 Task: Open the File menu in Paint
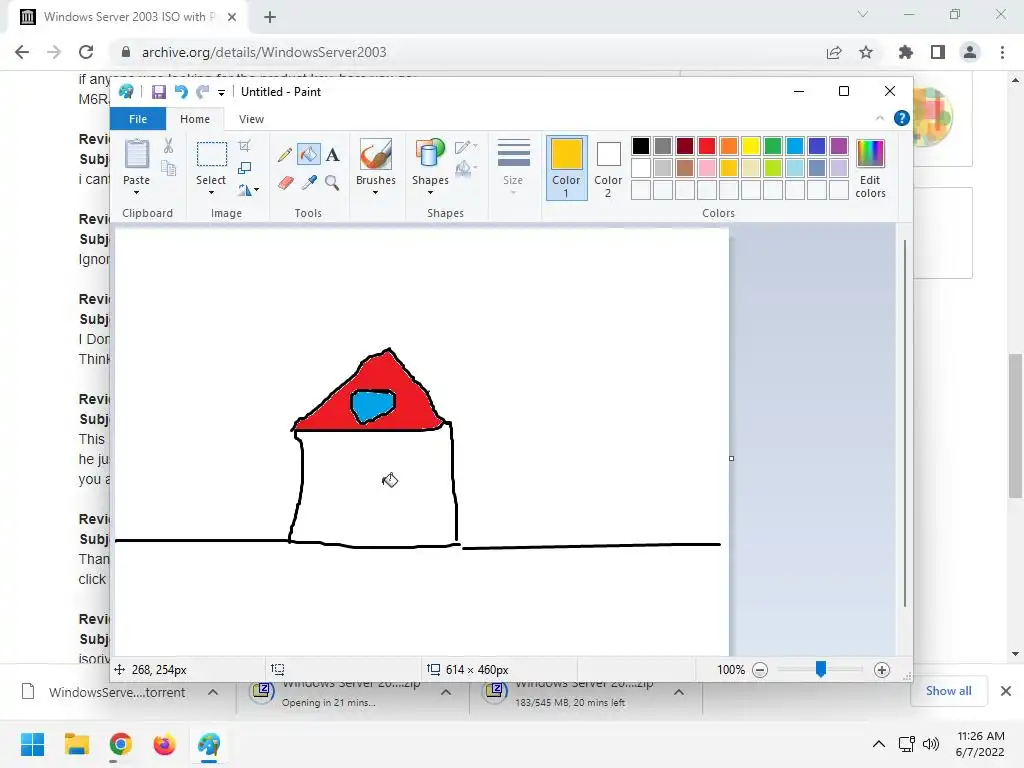pyautogui.click(x=138, y=119)
